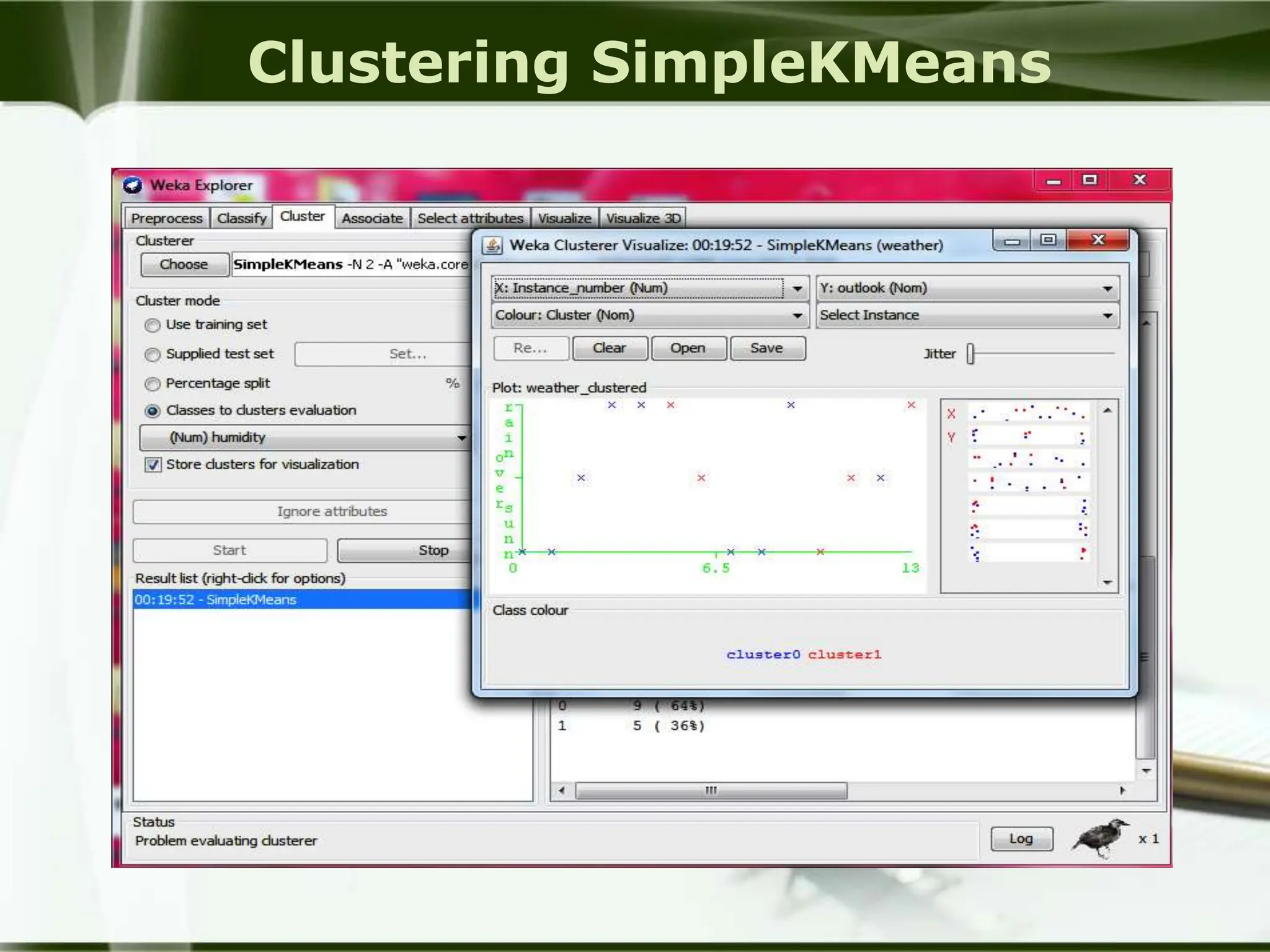Open the (Num) humidity class dropdown
The height and width of the screenshot is (952, 1270).
(x=304, y=438)
